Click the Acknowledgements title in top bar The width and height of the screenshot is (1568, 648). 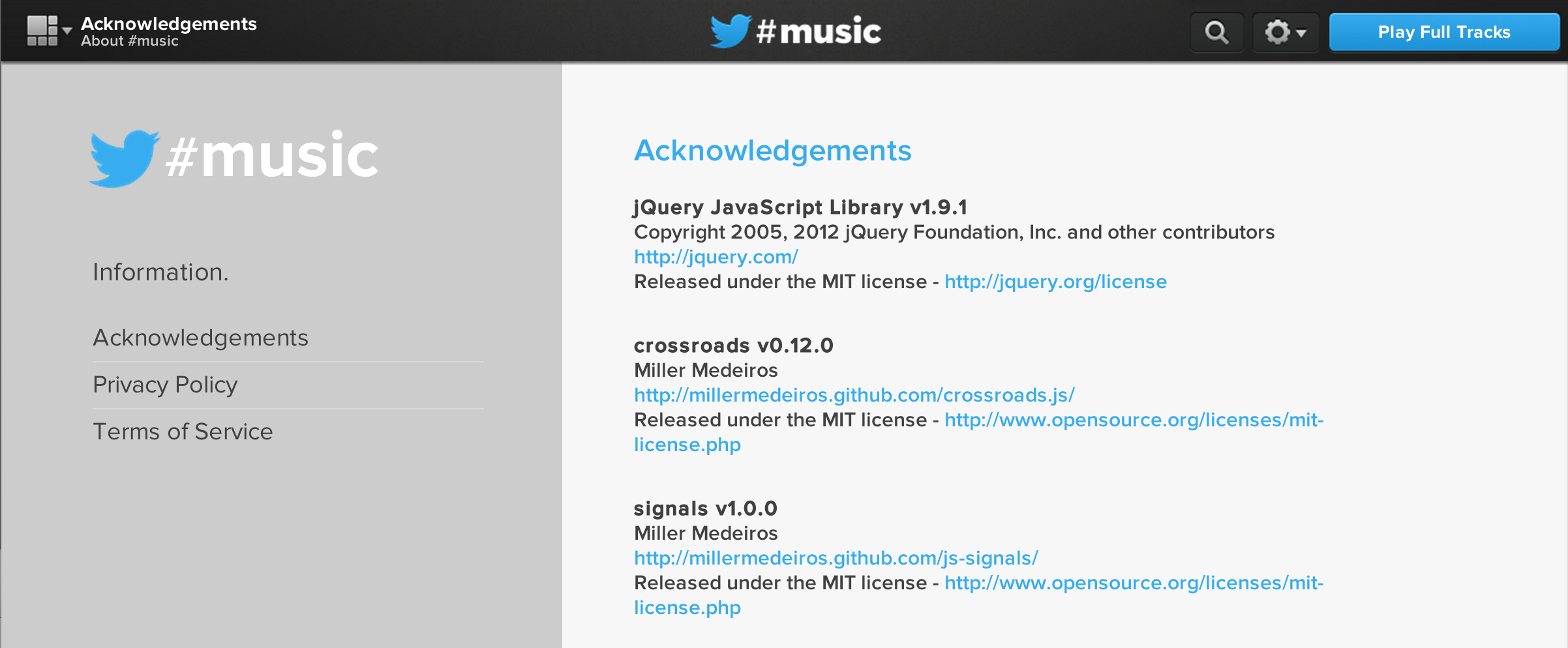168,24
